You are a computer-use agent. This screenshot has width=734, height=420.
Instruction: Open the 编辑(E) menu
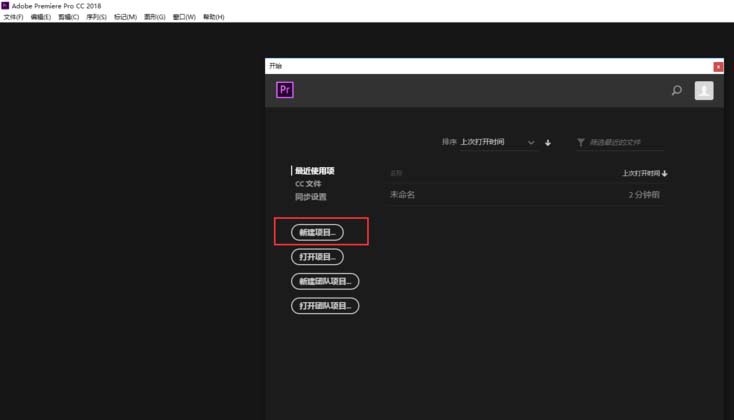[x=41, y=17]
